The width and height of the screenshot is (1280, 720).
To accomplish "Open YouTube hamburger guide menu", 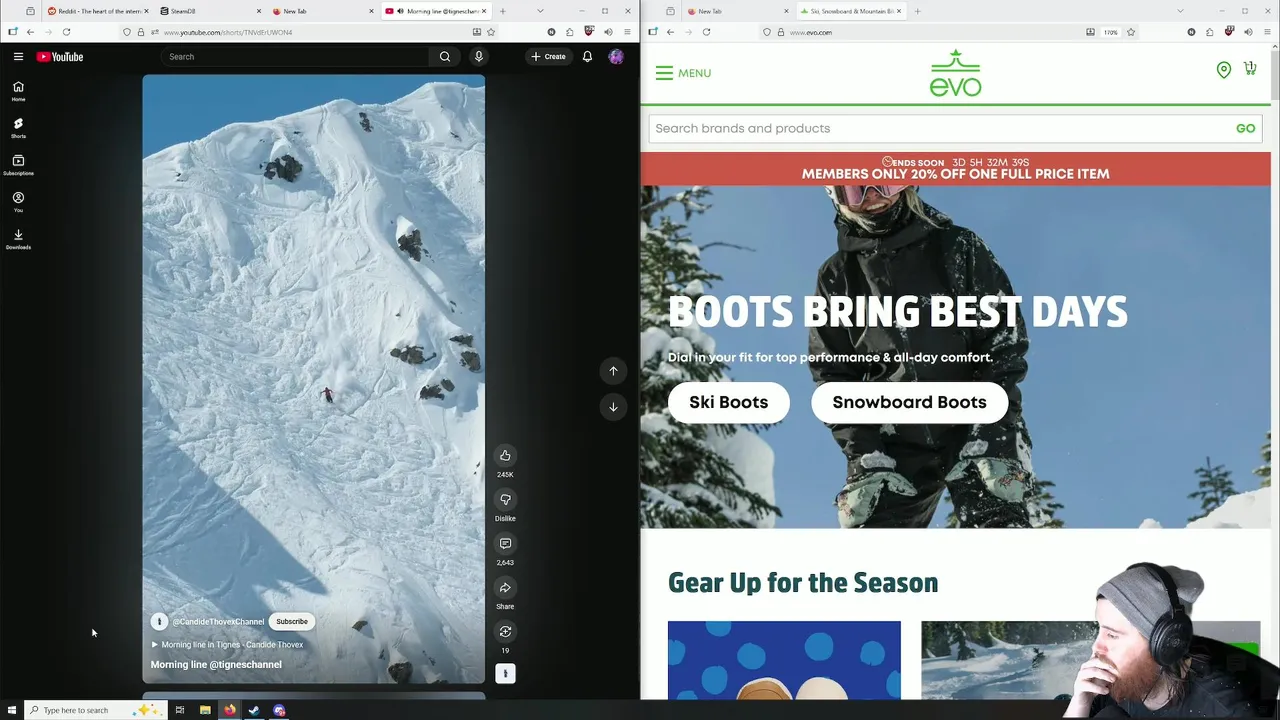I will (x=18, y=57).
